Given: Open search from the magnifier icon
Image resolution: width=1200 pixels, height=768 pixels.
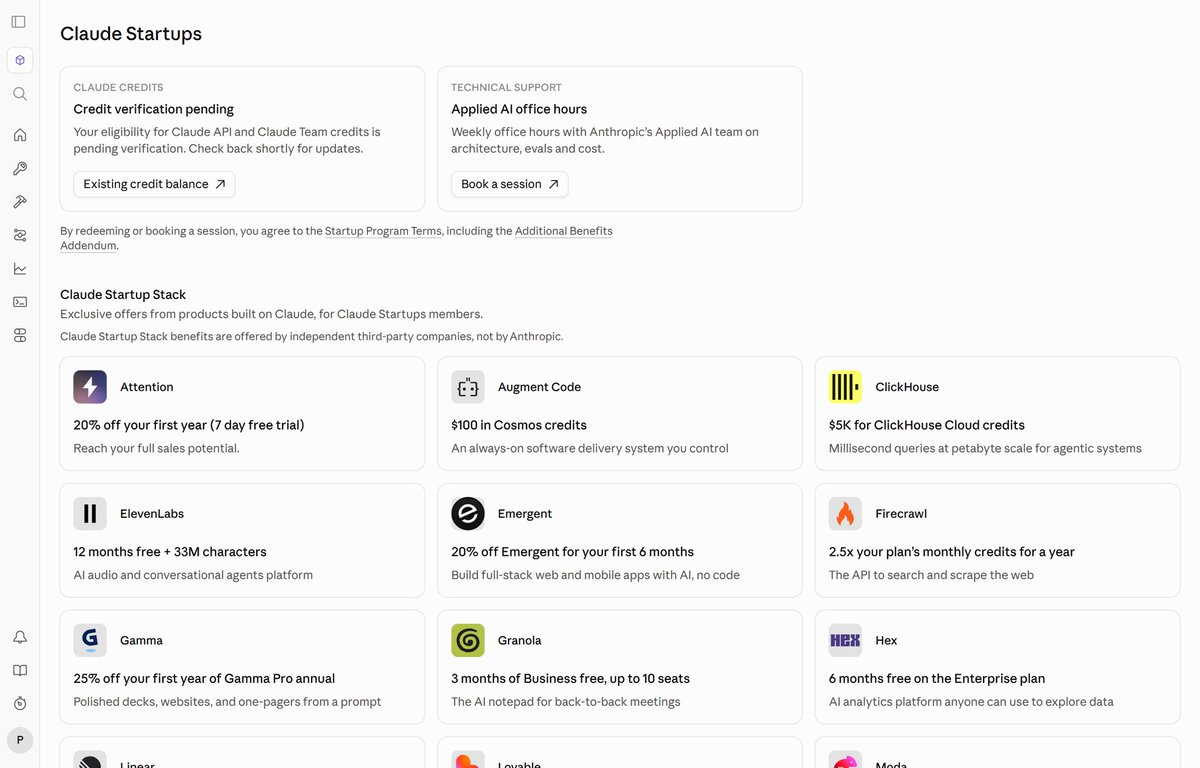Looking at the screenshot, I should pyautogui.click(x=20, y=94).
